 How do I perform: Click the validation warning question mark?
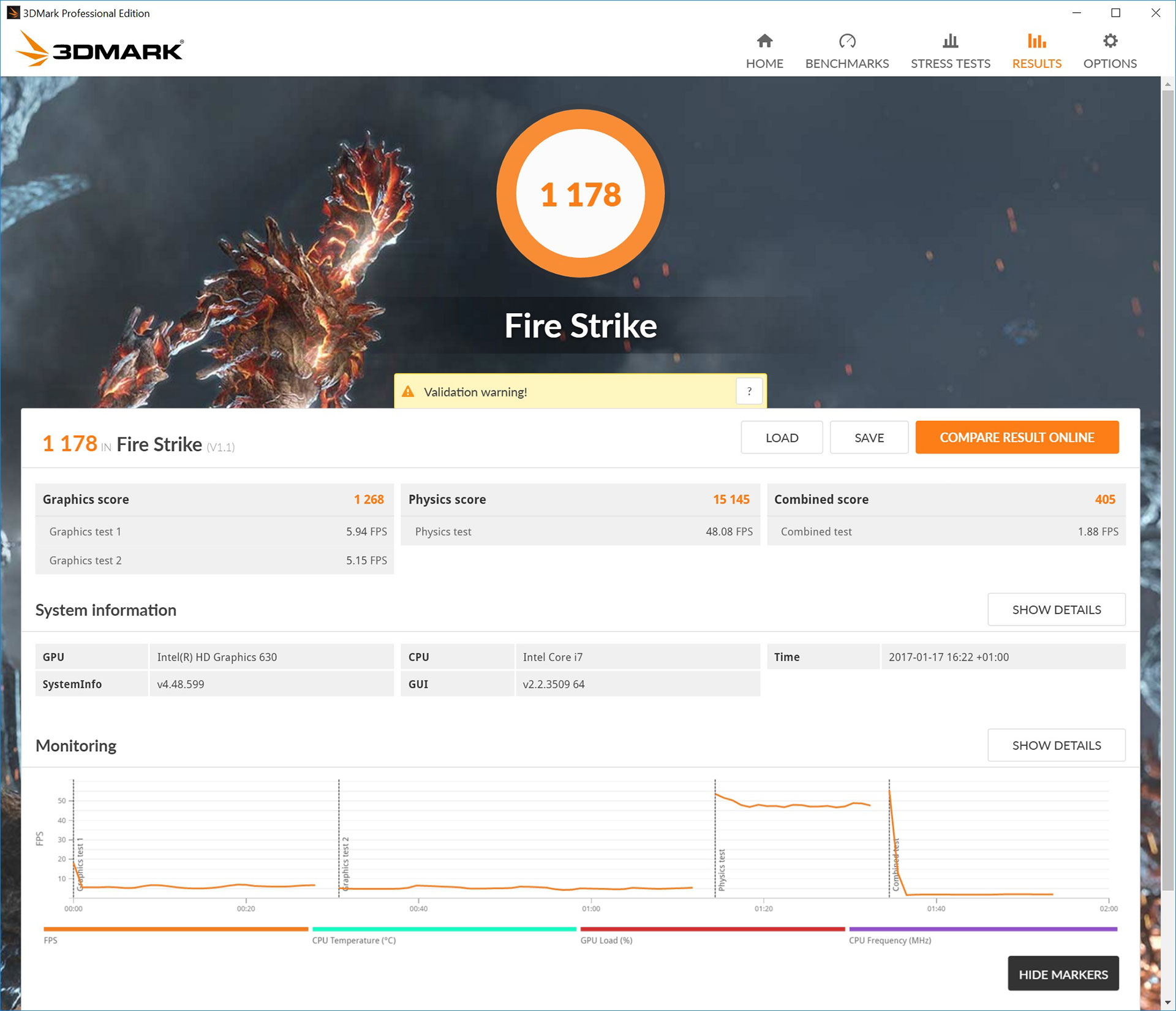point(749,392)
